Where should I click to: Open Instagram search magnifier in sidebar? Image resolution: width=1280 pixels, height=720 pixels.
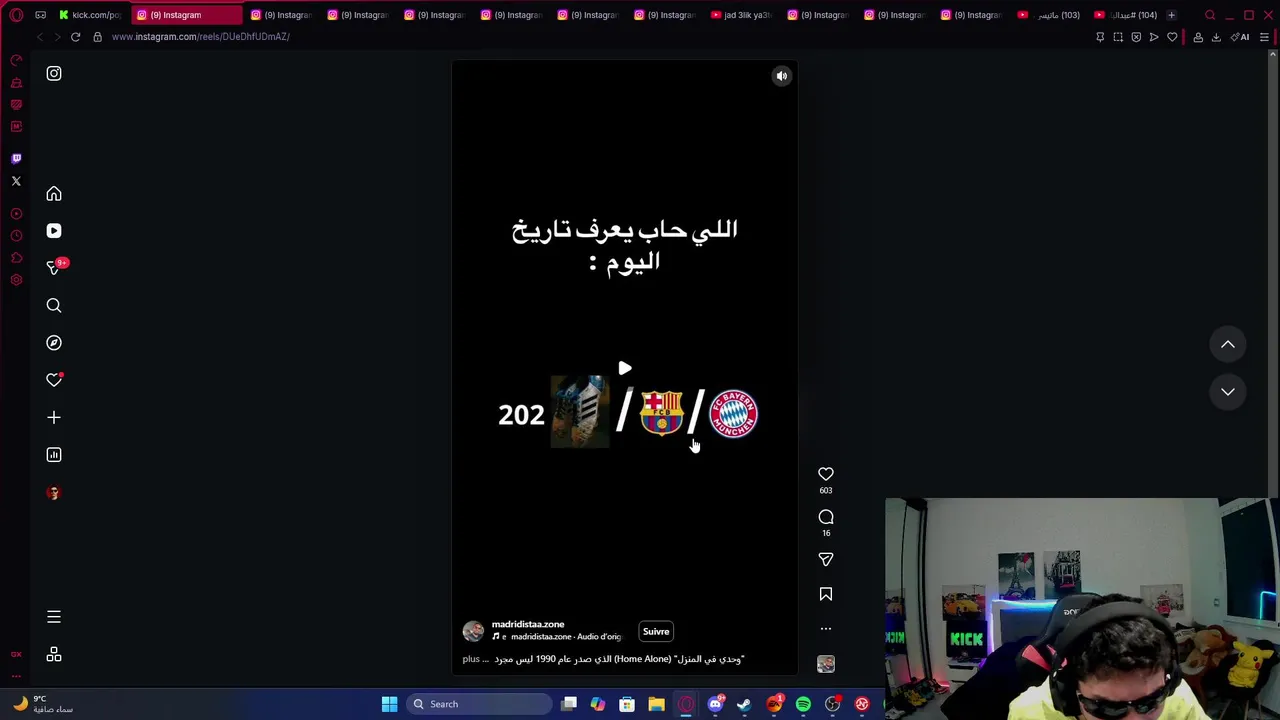click(x=54, y=306)
